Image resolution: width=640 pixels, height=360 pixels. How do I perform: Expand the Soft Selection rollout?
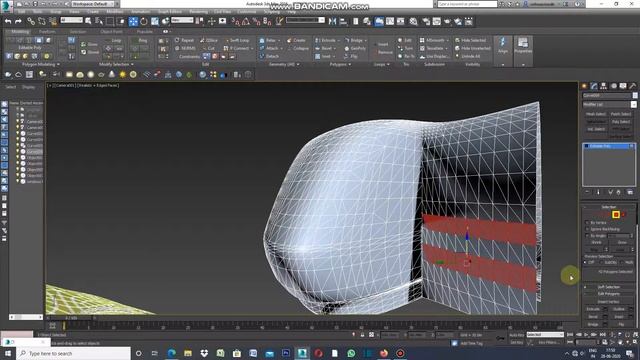pos(609,287)
